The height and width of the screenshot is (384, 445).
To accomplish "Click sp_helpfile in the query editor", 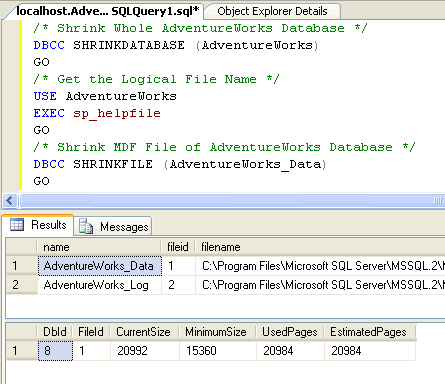I will (117, 114).
